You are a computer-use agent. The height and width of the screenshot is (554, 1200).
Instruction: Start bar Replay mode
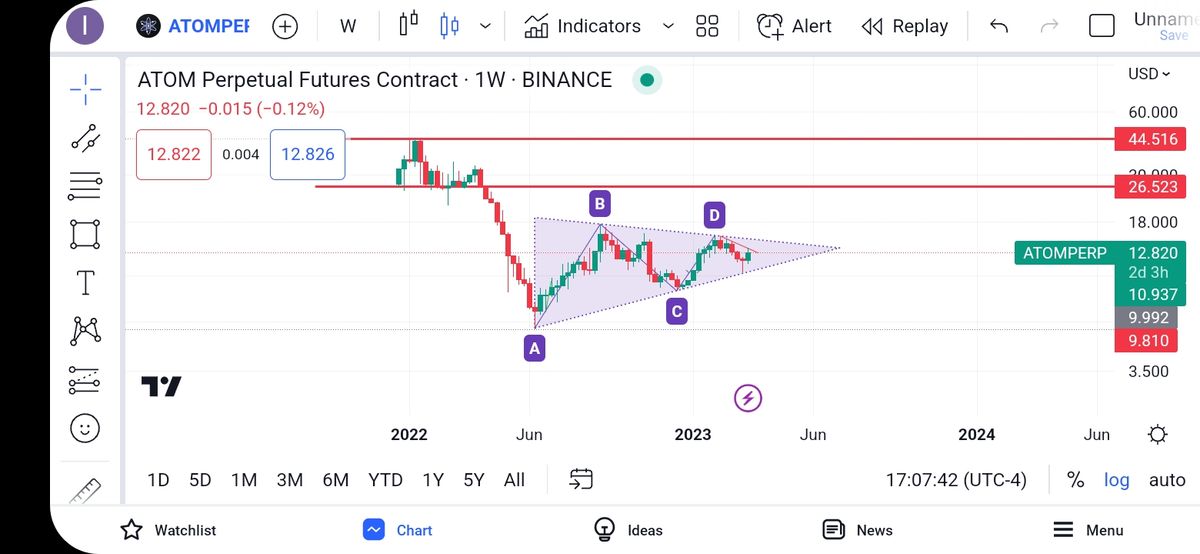tap(904, 26)
